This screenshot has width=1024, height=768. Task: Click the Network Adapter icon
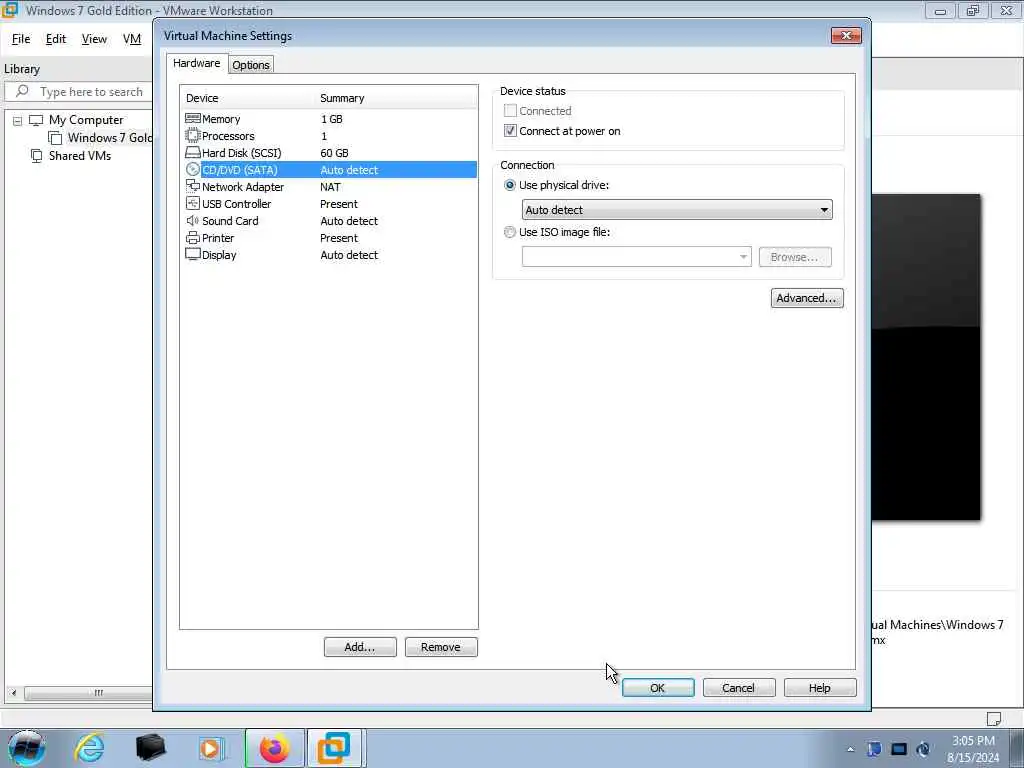pyautogui.click(x=193, y=187)
